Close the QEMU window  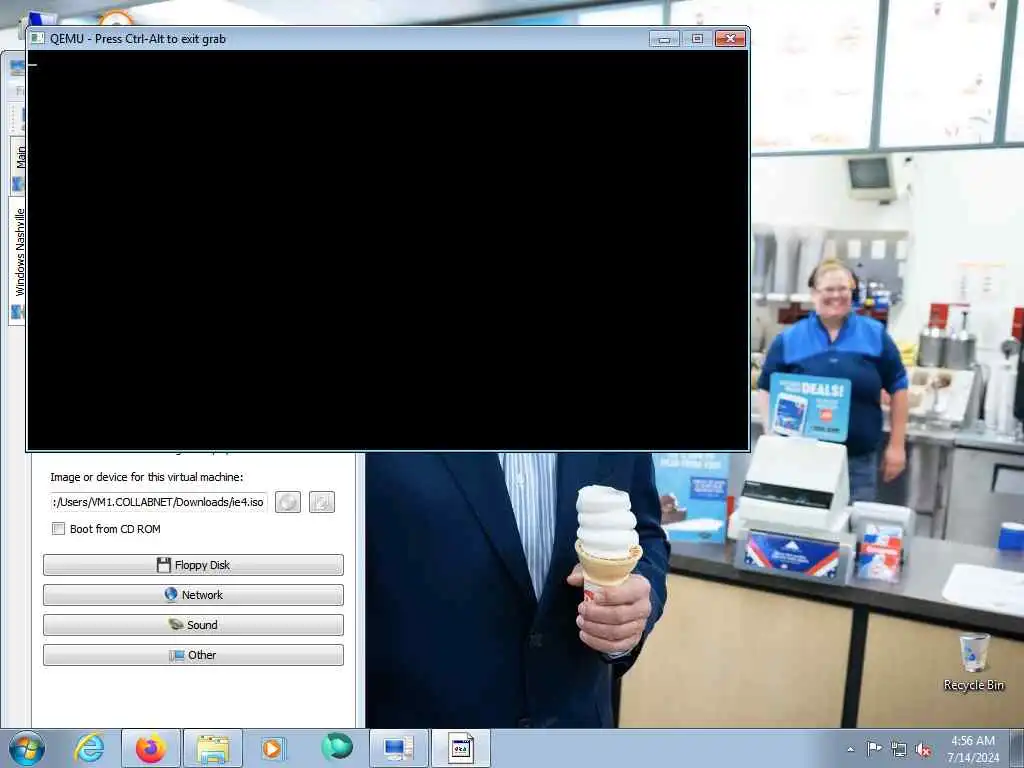click(730, 39)
